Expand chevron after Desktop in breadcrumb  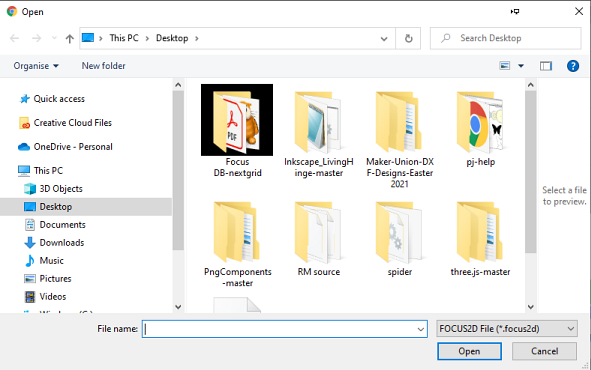[196, 38]
